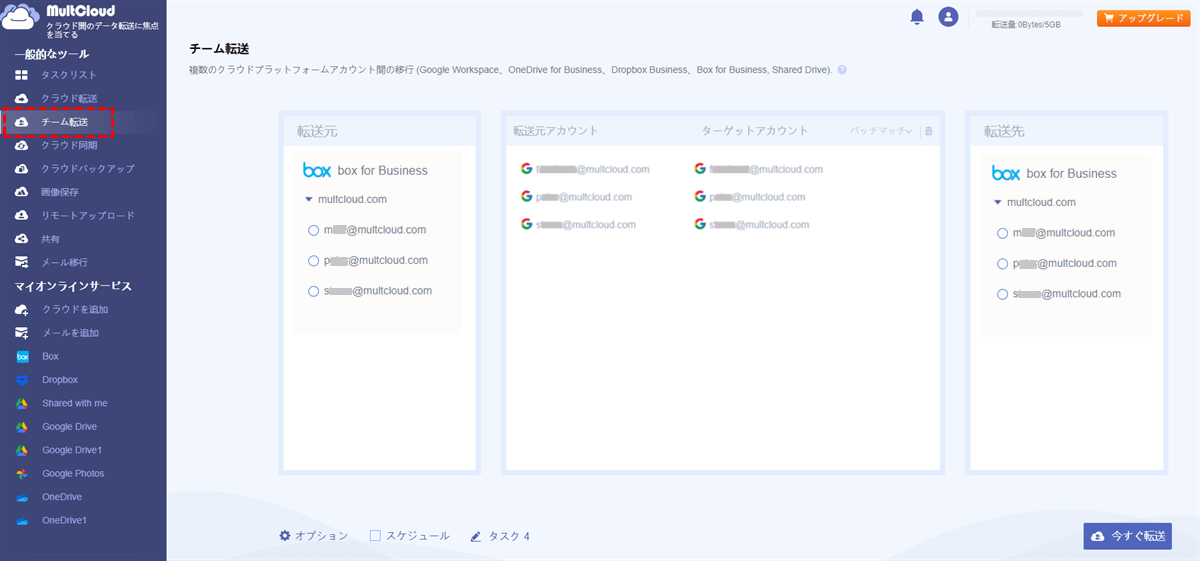This screenshot has width=1200, height=561.
Task: Open オプション settings link
Action: click(x=321, y=536)
